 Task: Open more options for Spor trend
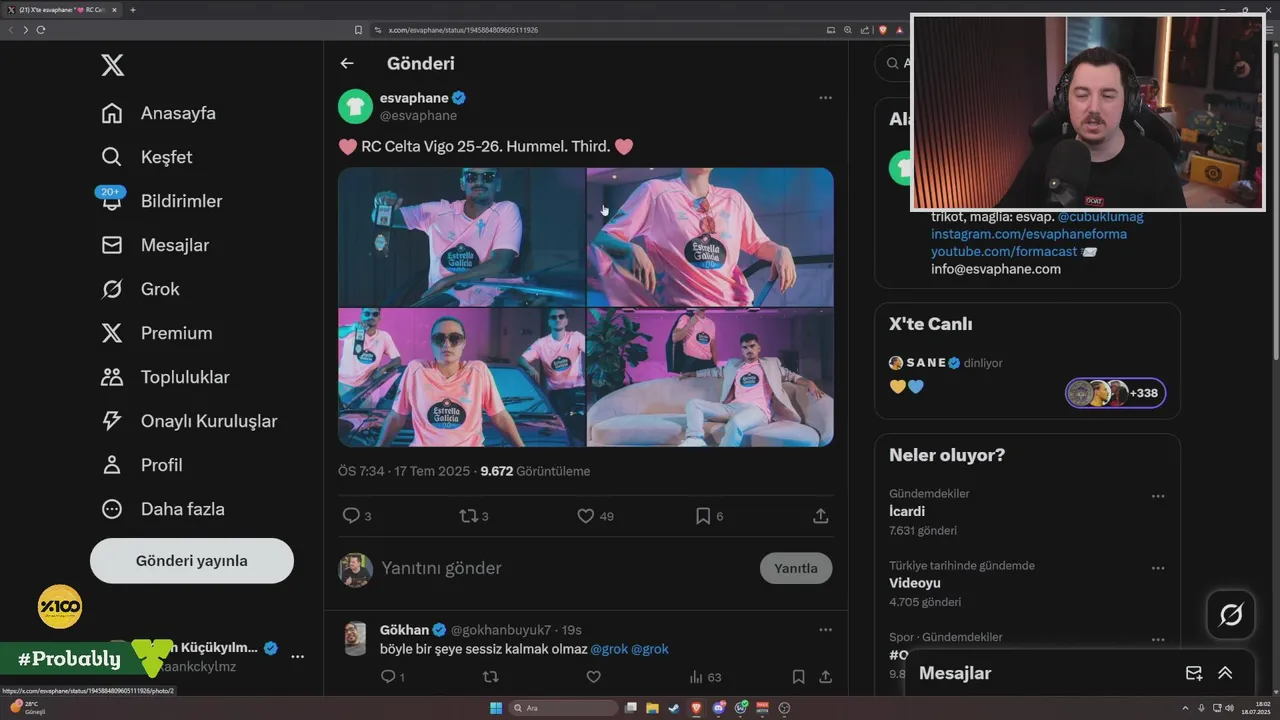pos(1157,640)
